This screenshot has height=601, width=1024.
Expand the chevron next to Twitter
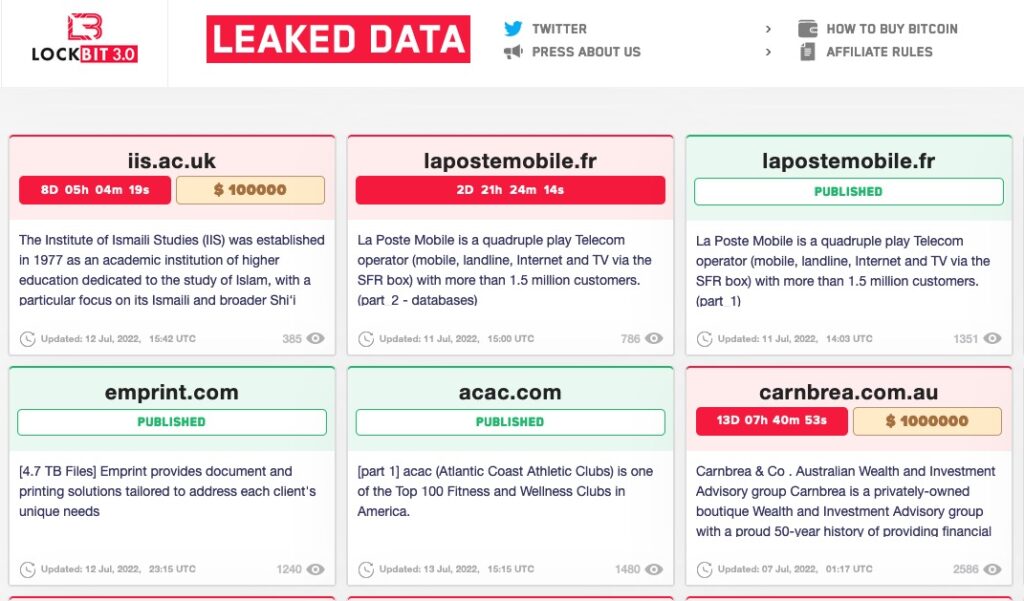(769, 29)
